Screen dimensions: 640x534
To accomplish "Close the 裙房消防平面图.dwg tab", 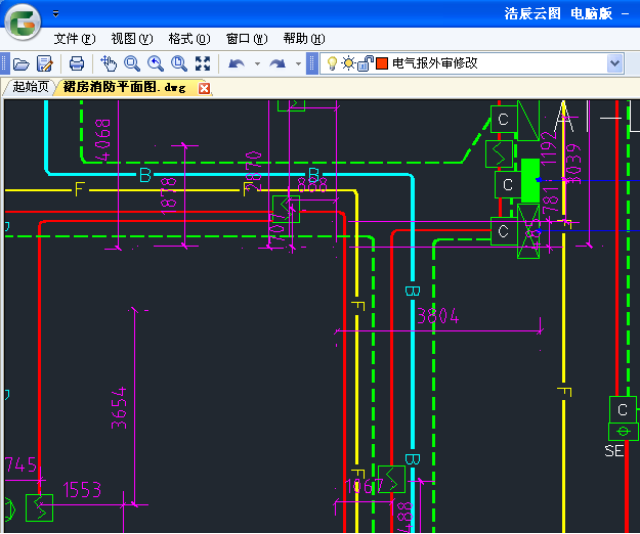I will click(x=205, y=88).
